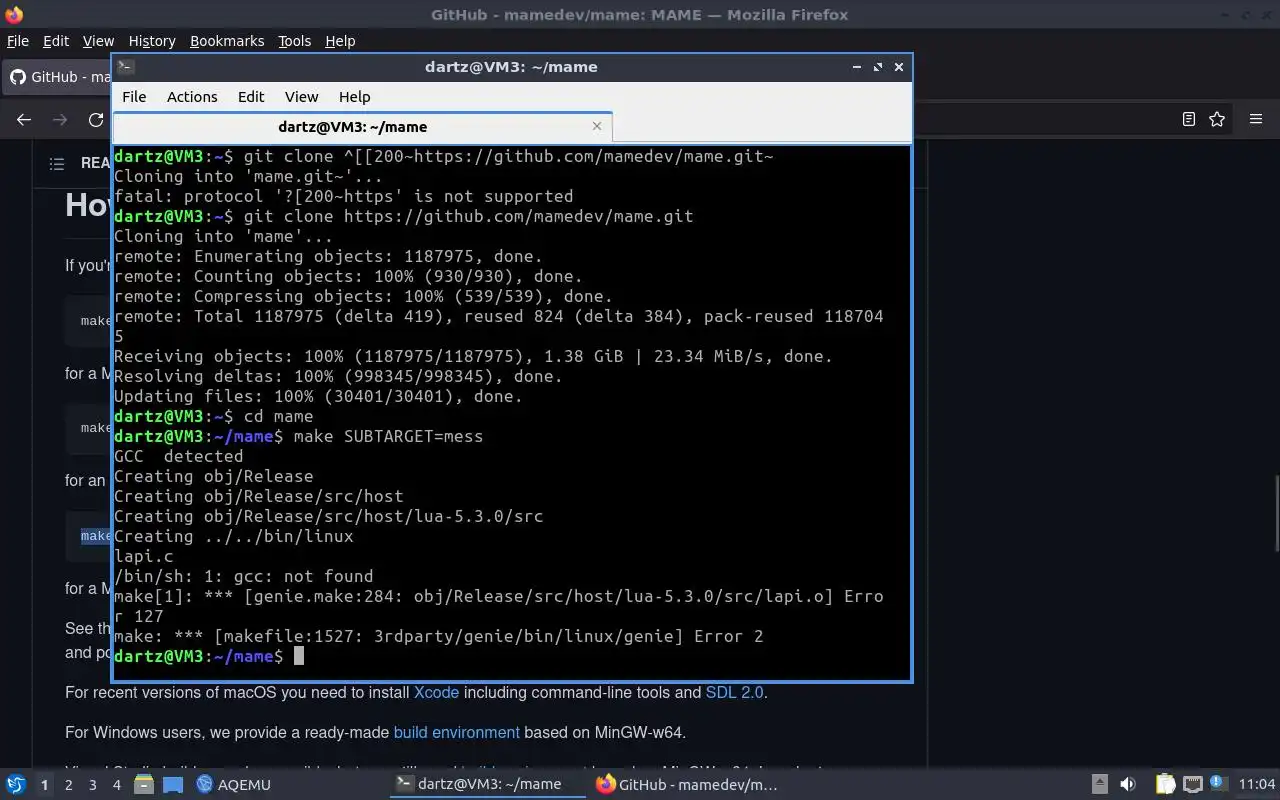
Task: Open the terminal View menu
Action: click(x=301, y=97)
